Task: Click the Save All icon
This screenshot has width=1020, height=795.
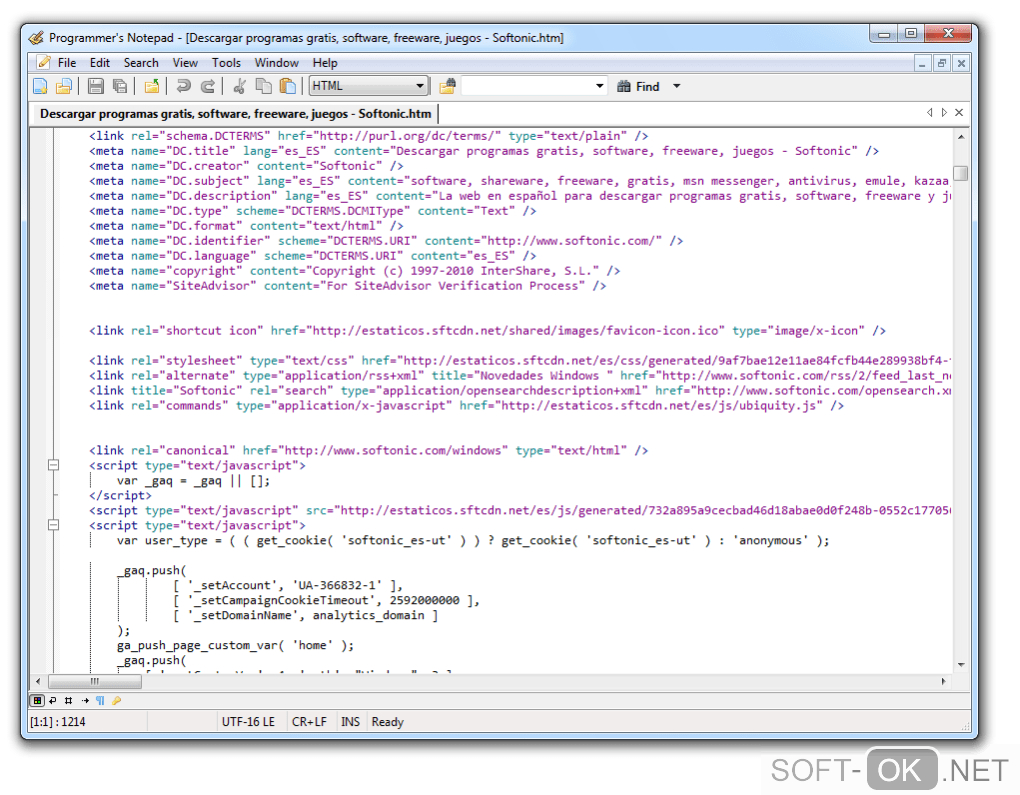Action: click(x=120, y=87)
